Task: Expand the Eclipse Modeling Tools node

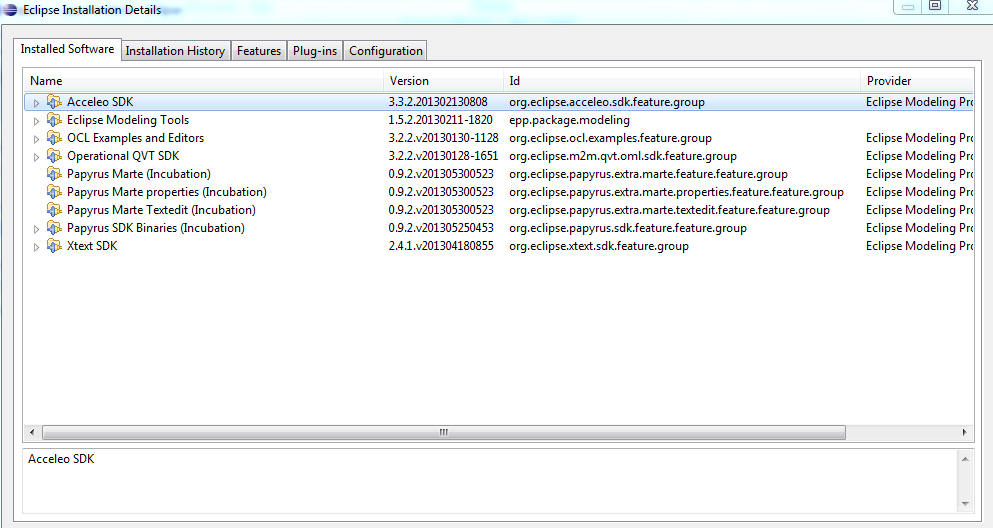Action: 36,121
